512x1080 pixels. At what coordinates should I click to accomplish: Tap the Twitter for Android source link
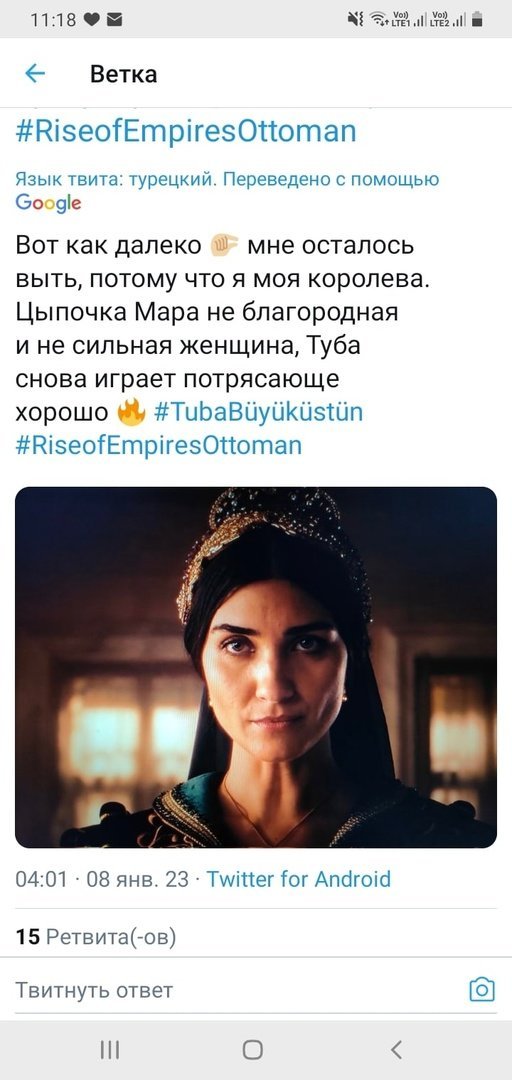[298, 879]
